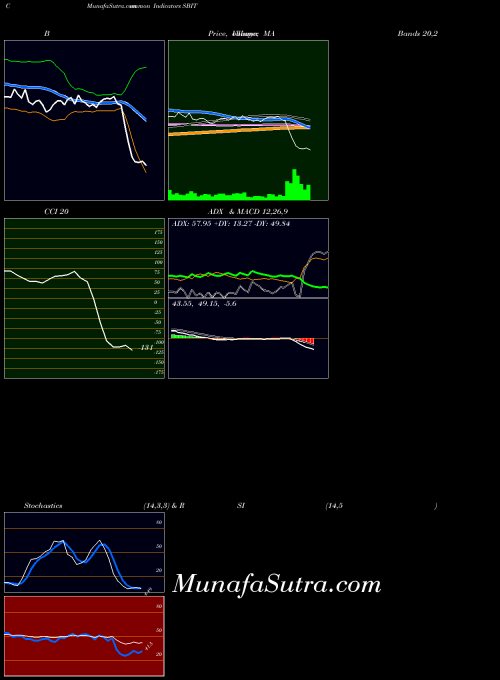Click the '(14,3,3) & R' label
The width and height of the screenshot is (500, 680).
point(164,506)
